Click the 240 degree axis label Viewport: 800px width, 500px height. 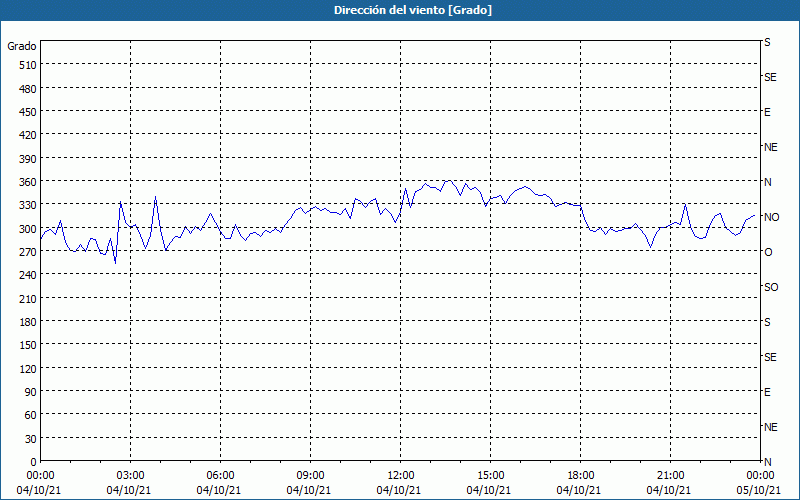pyautogui.click(x=28, y=276)
